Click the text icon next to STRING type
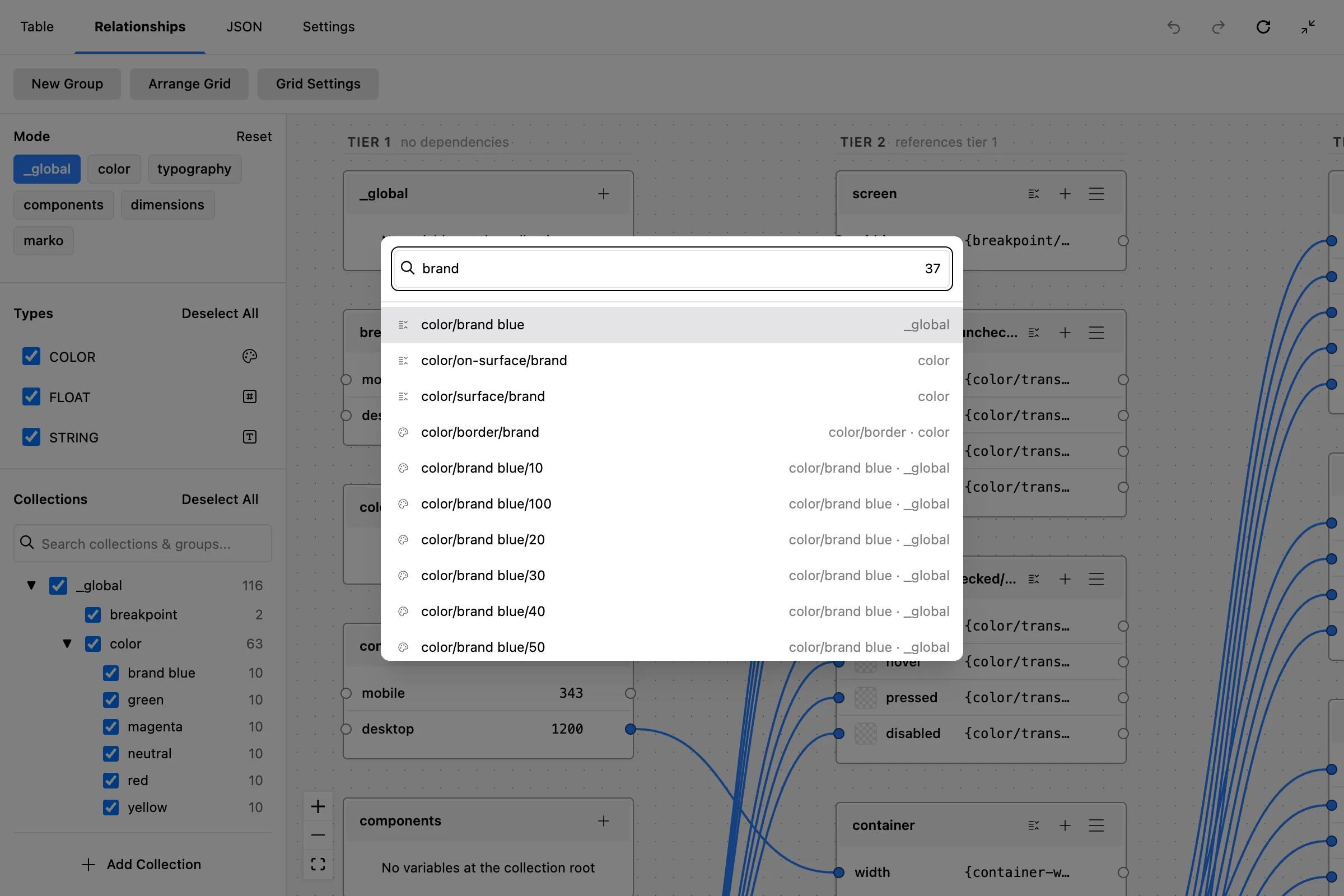The image size is (1344, 896). click(x=250, y=437)
